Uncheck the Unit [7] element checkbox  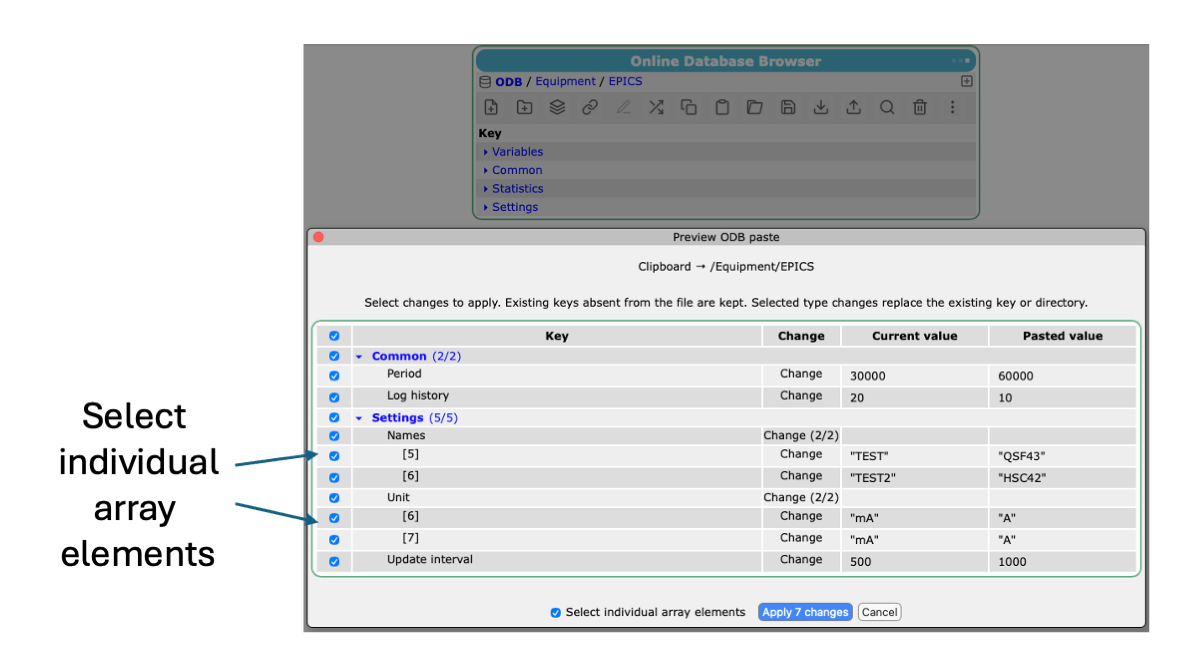pos(334,540)
